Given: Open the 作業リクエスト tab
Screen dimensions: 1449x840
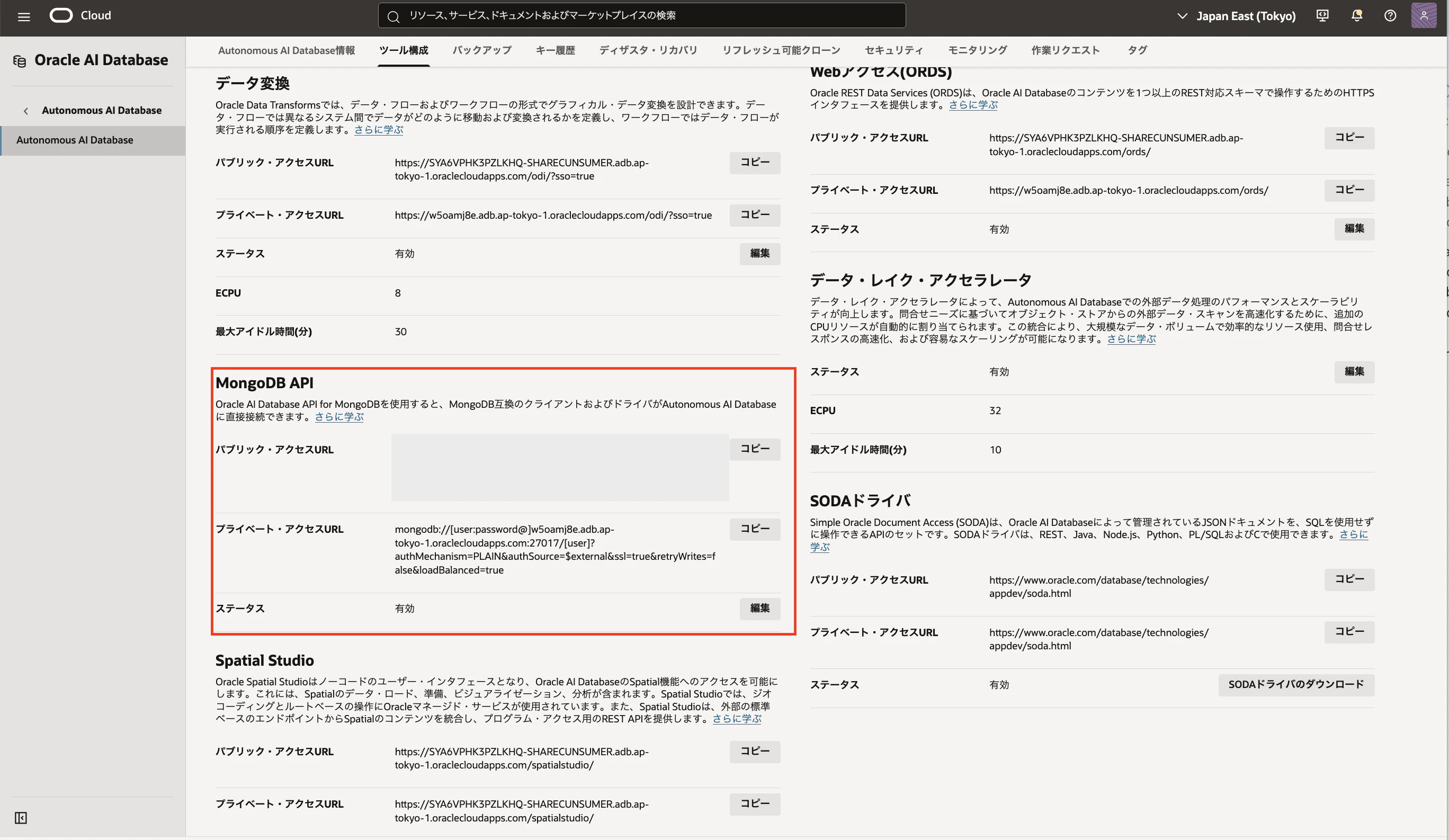Looking at the screenshot, I should pos(1066,51).
